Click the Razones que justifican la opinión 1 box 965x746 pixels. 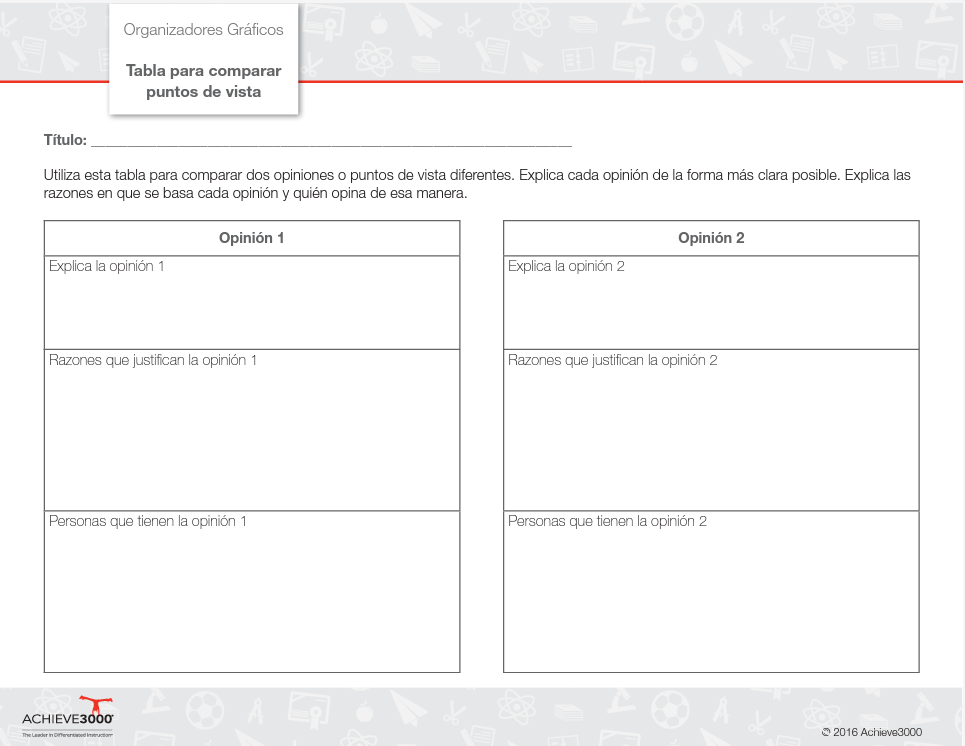(252, 430)
